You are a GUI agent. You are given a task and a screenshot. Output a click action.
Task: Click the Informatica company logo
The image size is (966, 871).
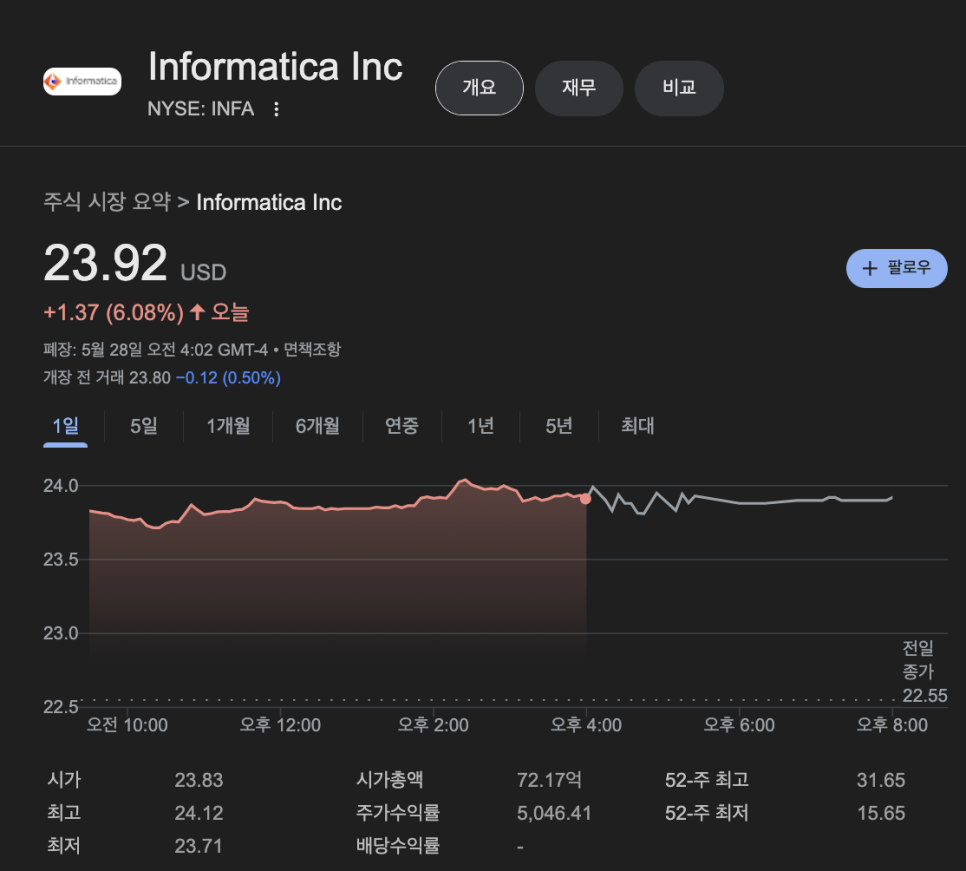coord(82,81)
